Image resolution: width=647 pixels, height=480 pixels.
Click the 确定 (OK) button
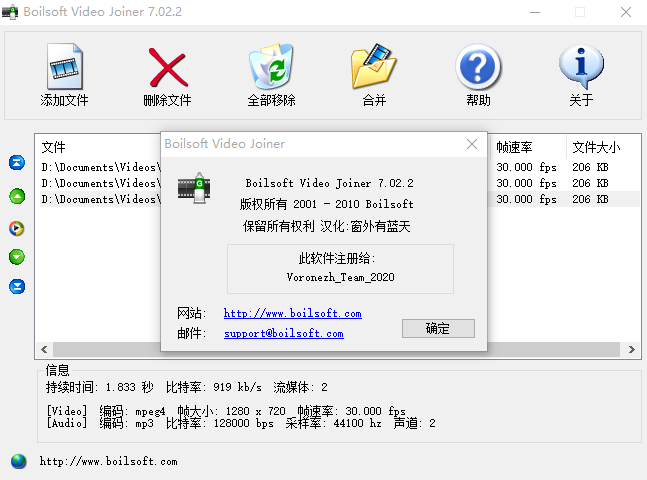pos(438,329)
